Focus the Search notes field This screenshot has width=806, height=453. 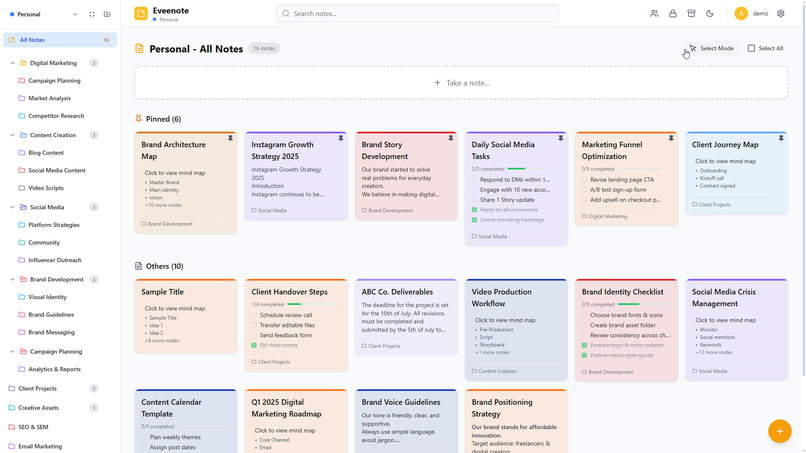(417, 14)
